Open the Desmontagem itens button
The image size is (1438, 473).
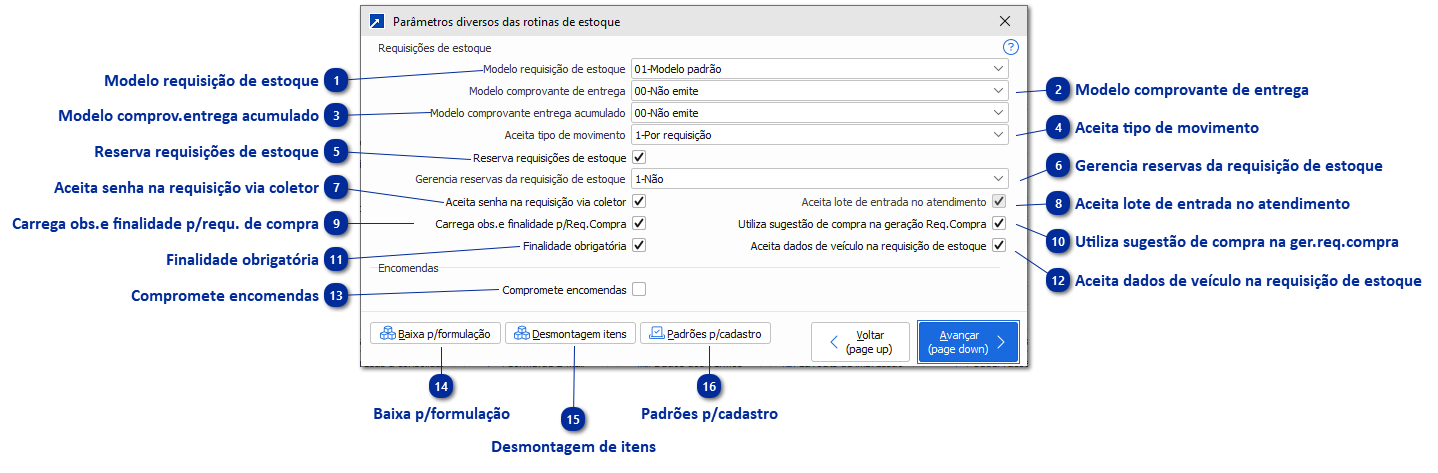point(569,334)
